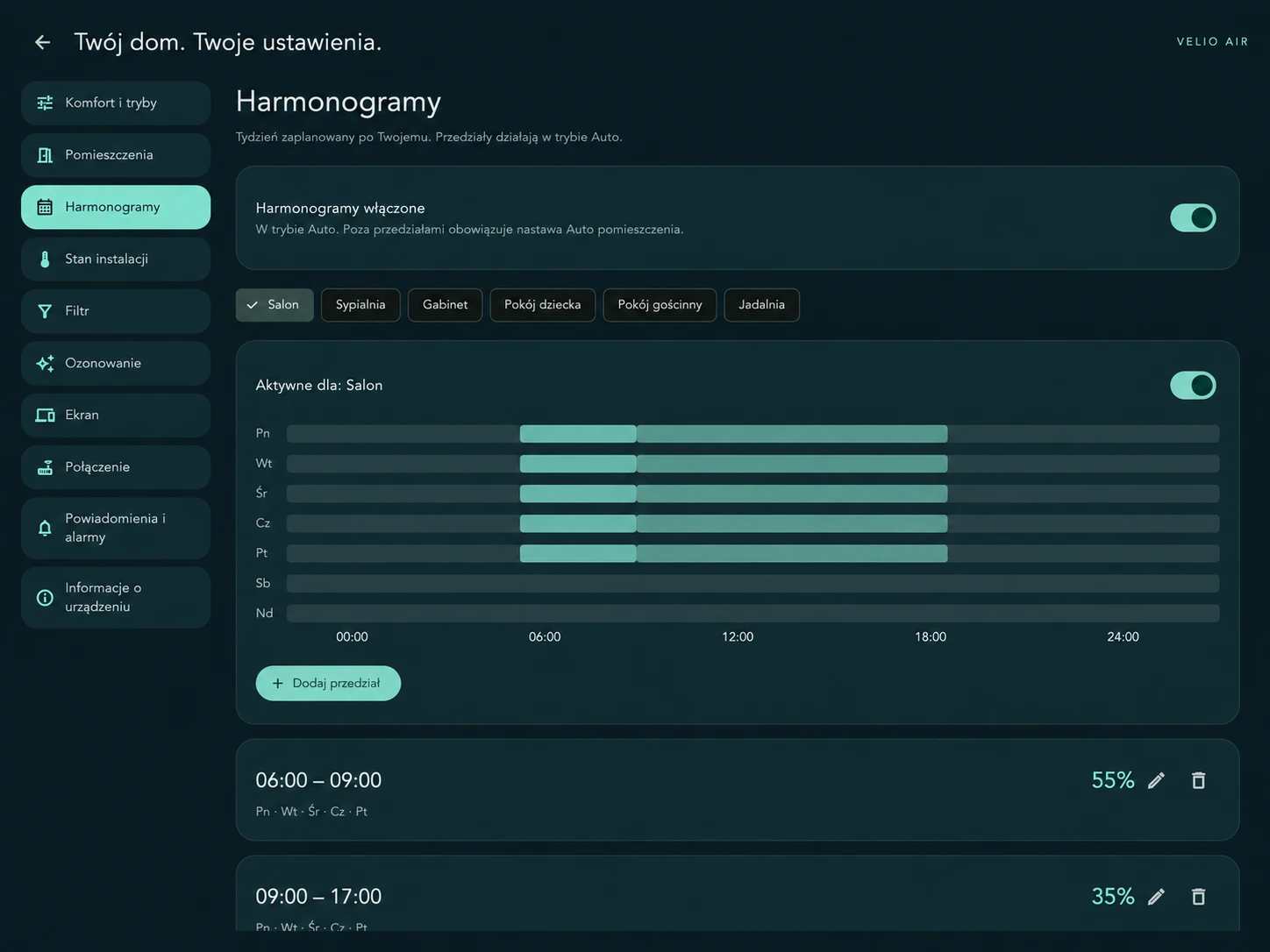Viewport: 1270px width, 952px height.
Task: Select the Sypialnia room chip
Action: pyautogui.click(x=360, y=305)
